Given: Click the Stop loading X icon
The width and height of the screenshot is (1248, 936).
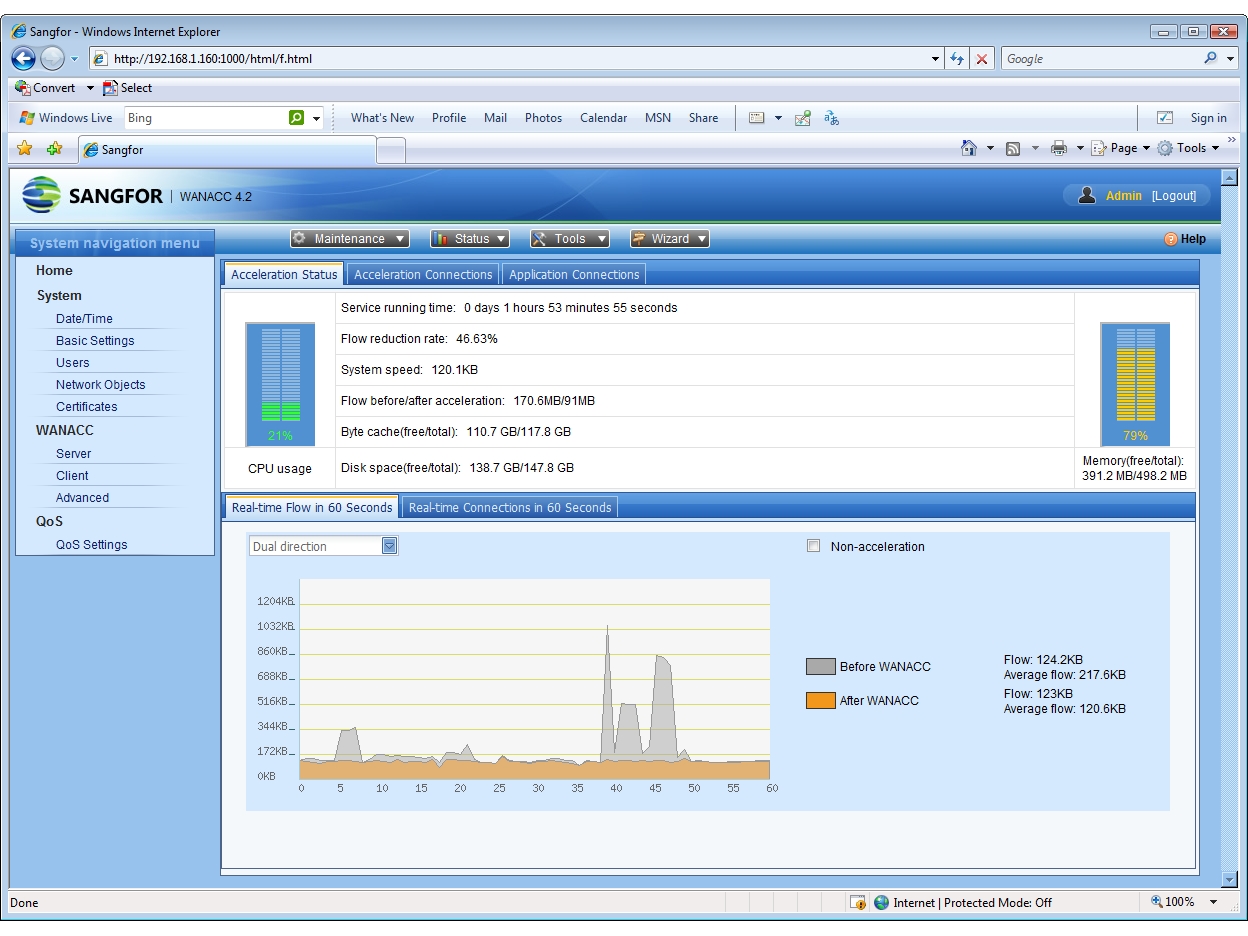Looking at the screenshot, I should [x=982, y=59].
